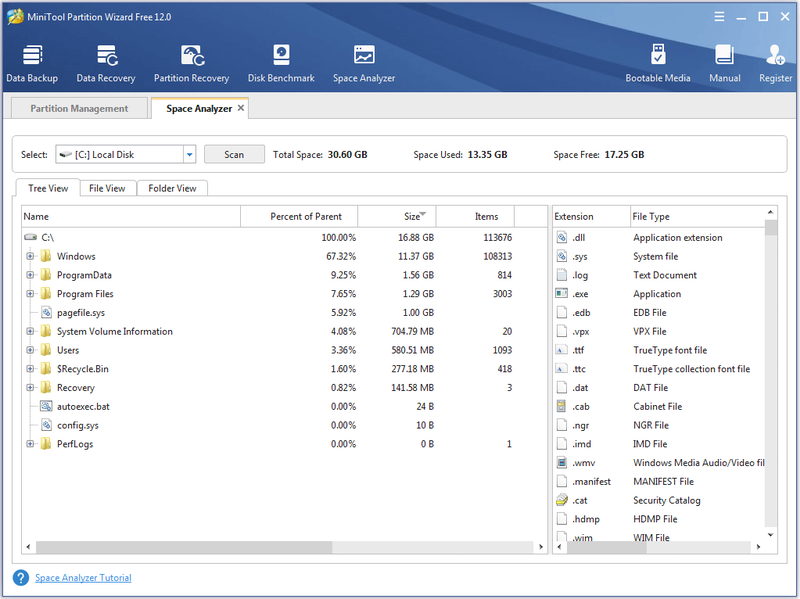This screenshot has height=599, width=800.
Task: Click the tree view horizontal scrollbar
Action: (x=184, y=547)
